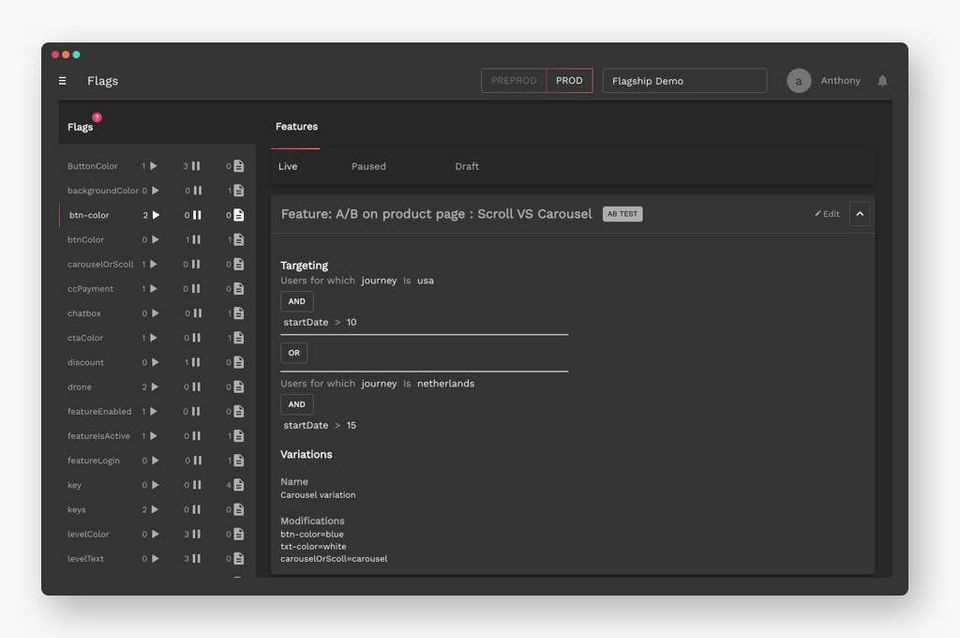Click pause icon in carouselOrScoll row
The height and width of the screenshot is (638, 960).
point(196,264)
